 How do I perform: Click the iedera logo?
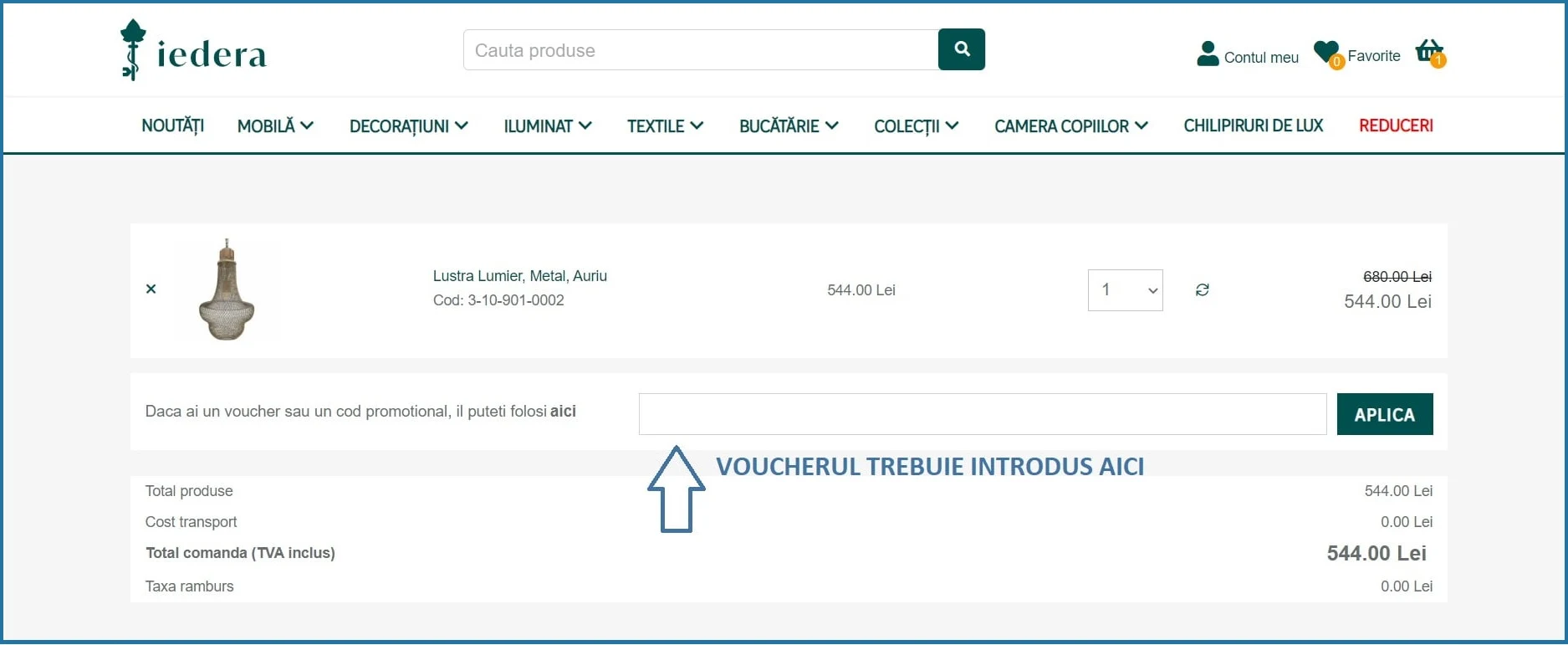tap(193, 50)
